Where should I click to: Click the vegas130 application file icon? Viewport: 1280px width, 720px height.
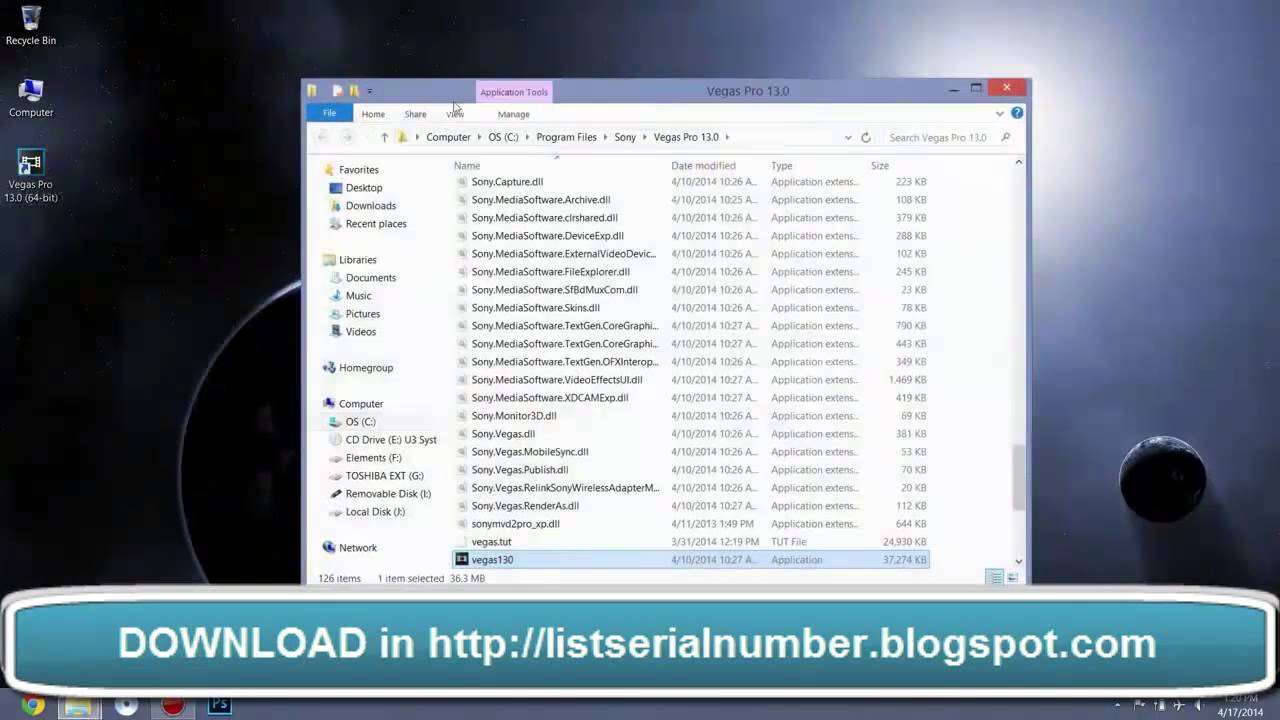coord(461,560)
